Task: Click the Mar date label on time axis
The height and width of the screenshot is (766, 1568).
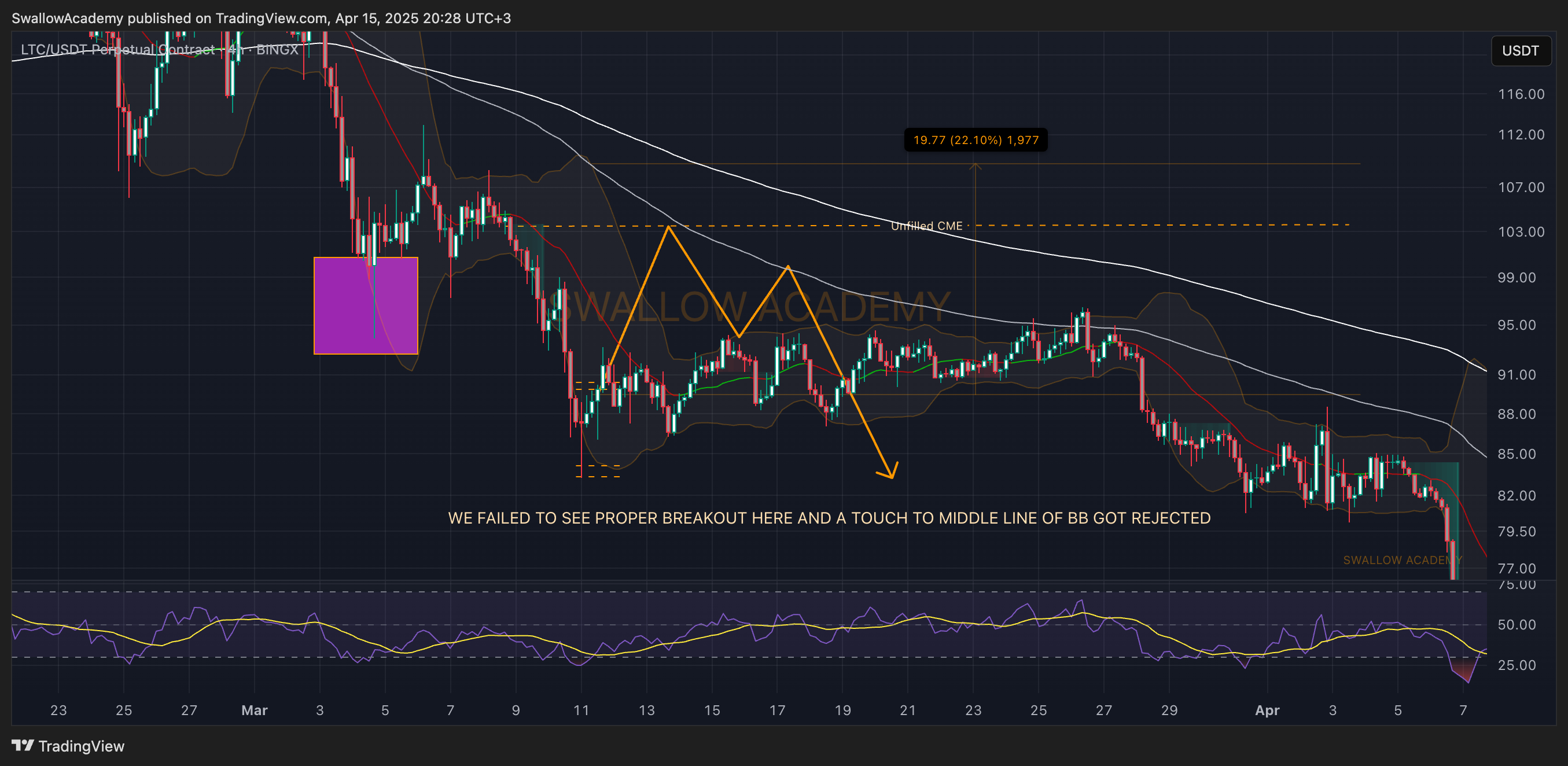Action: [255, 710]
